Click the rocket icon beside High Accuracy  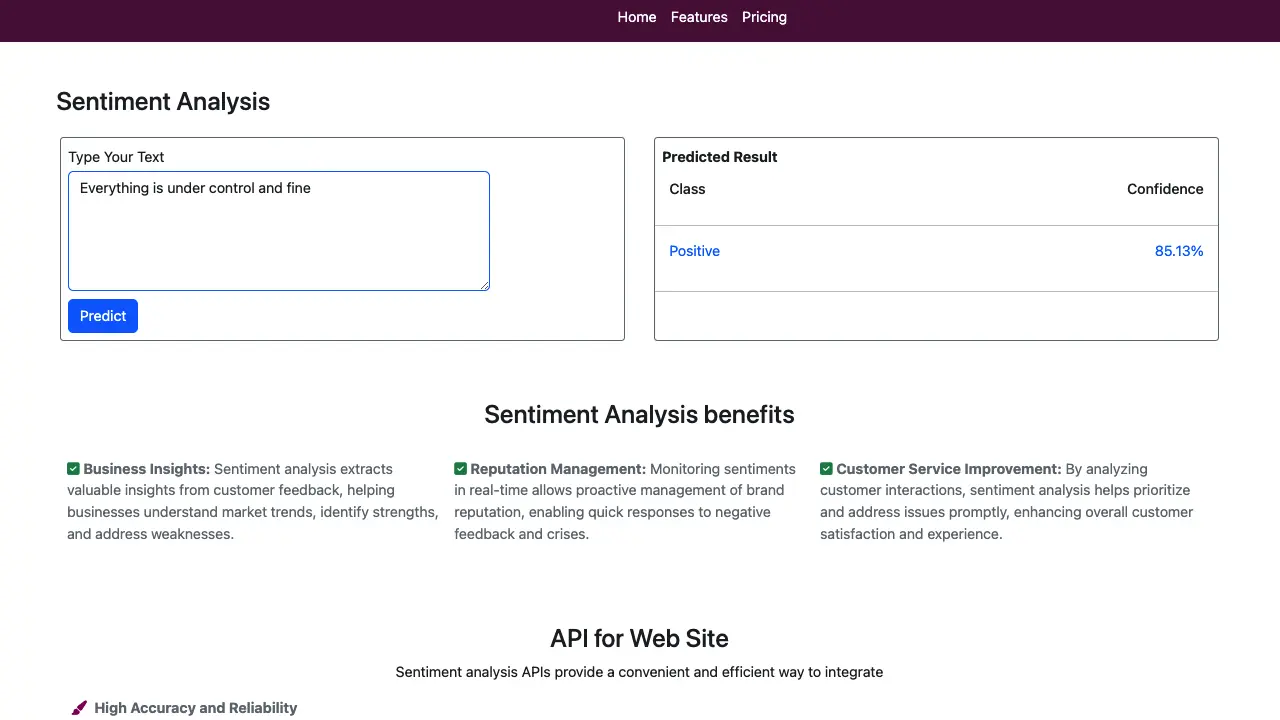point(79,708)
